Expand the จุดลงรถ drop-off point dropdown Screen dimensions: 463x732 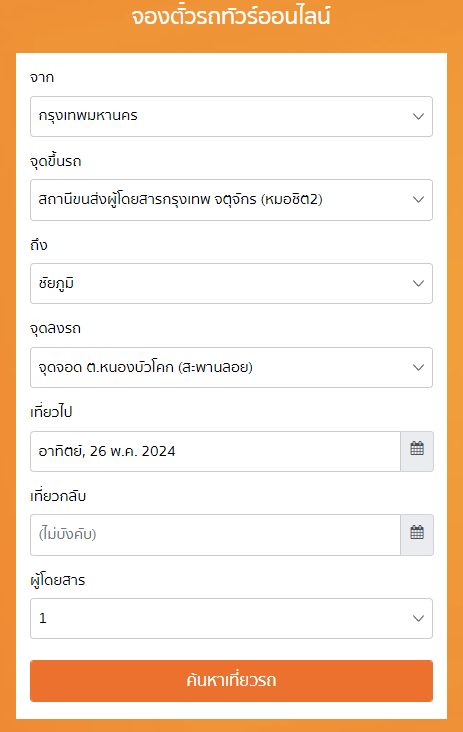(232, 367)
